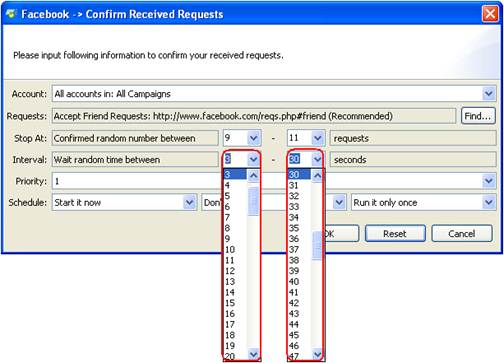Viewport: 504px width, 363px height.
Task: Select 17 in the left interval list
Action: point(235,324)
